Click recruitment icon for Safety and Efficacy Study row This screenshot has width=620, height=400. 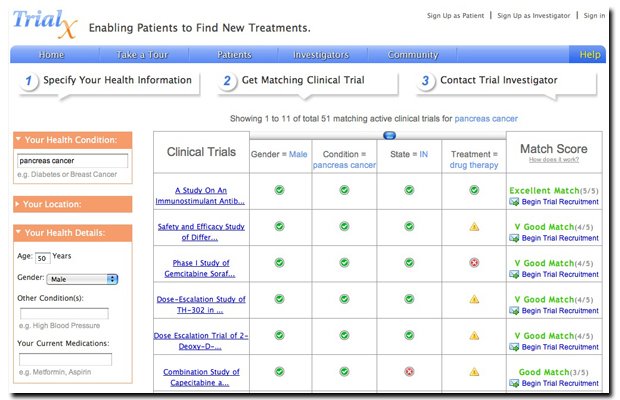pos(514,238)
